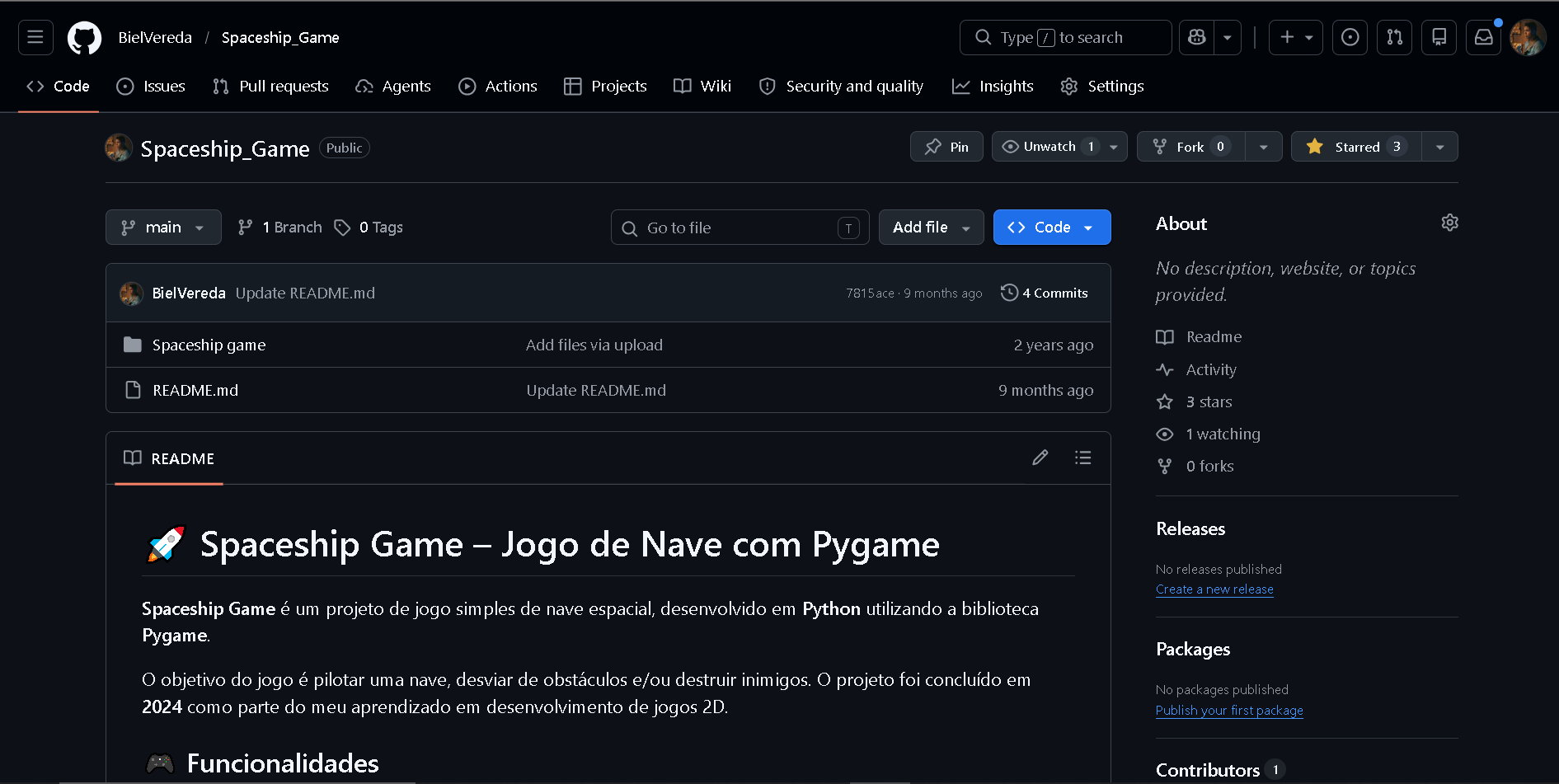Click the commit author avatar in the commit bar
The image size is (1559, 784).
(x=131, y=293)
